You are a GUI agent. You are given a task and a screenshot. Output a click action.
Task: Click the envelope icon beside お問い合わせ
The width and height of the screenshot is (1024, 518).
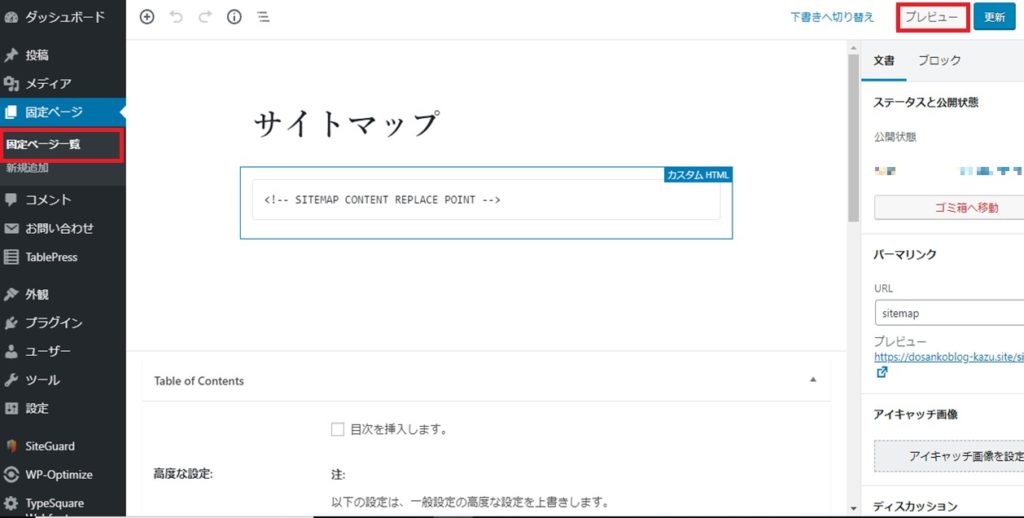(10, 229)
